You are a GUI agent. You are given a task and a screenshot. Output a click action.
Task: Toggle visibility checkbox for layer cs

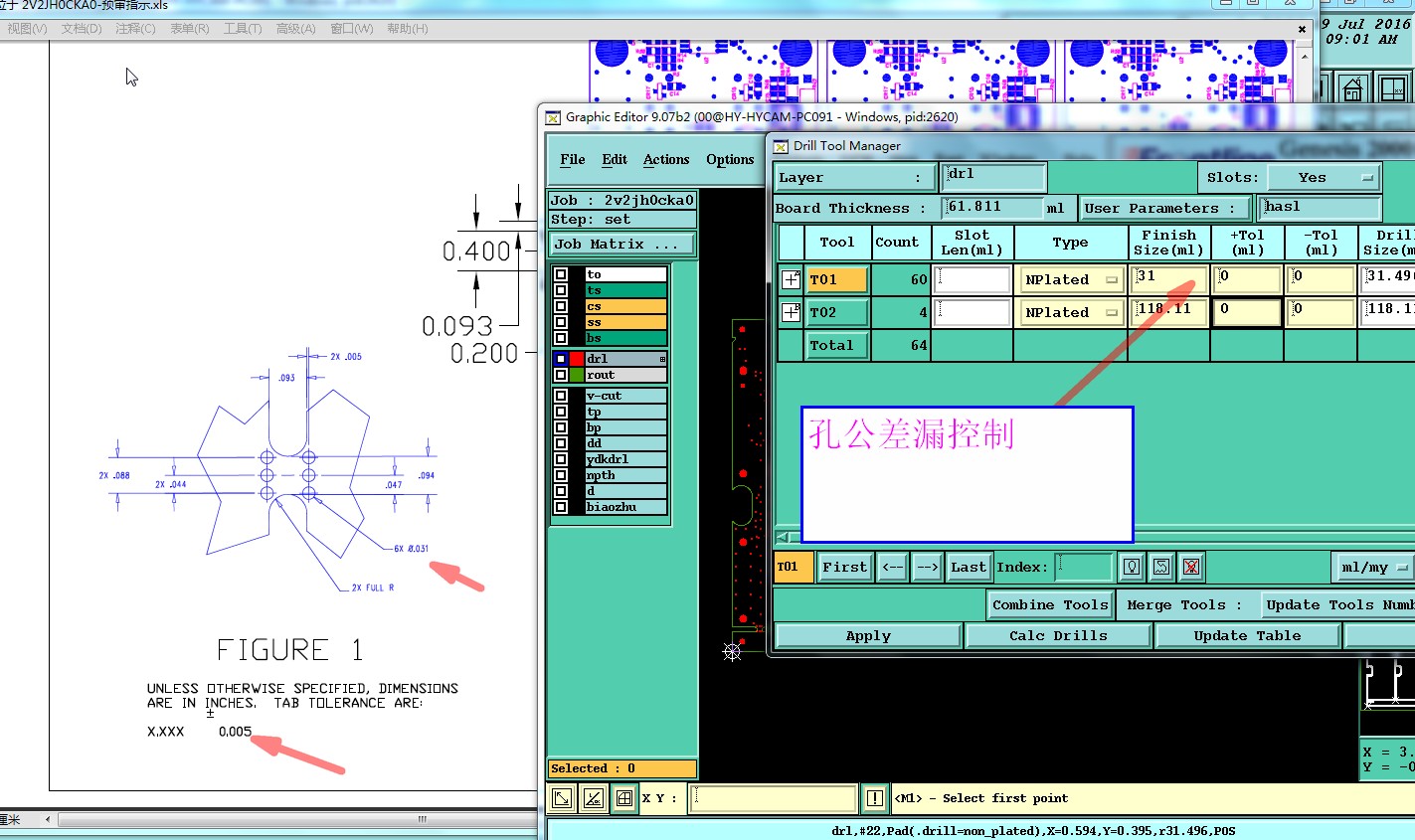(561, 306)
